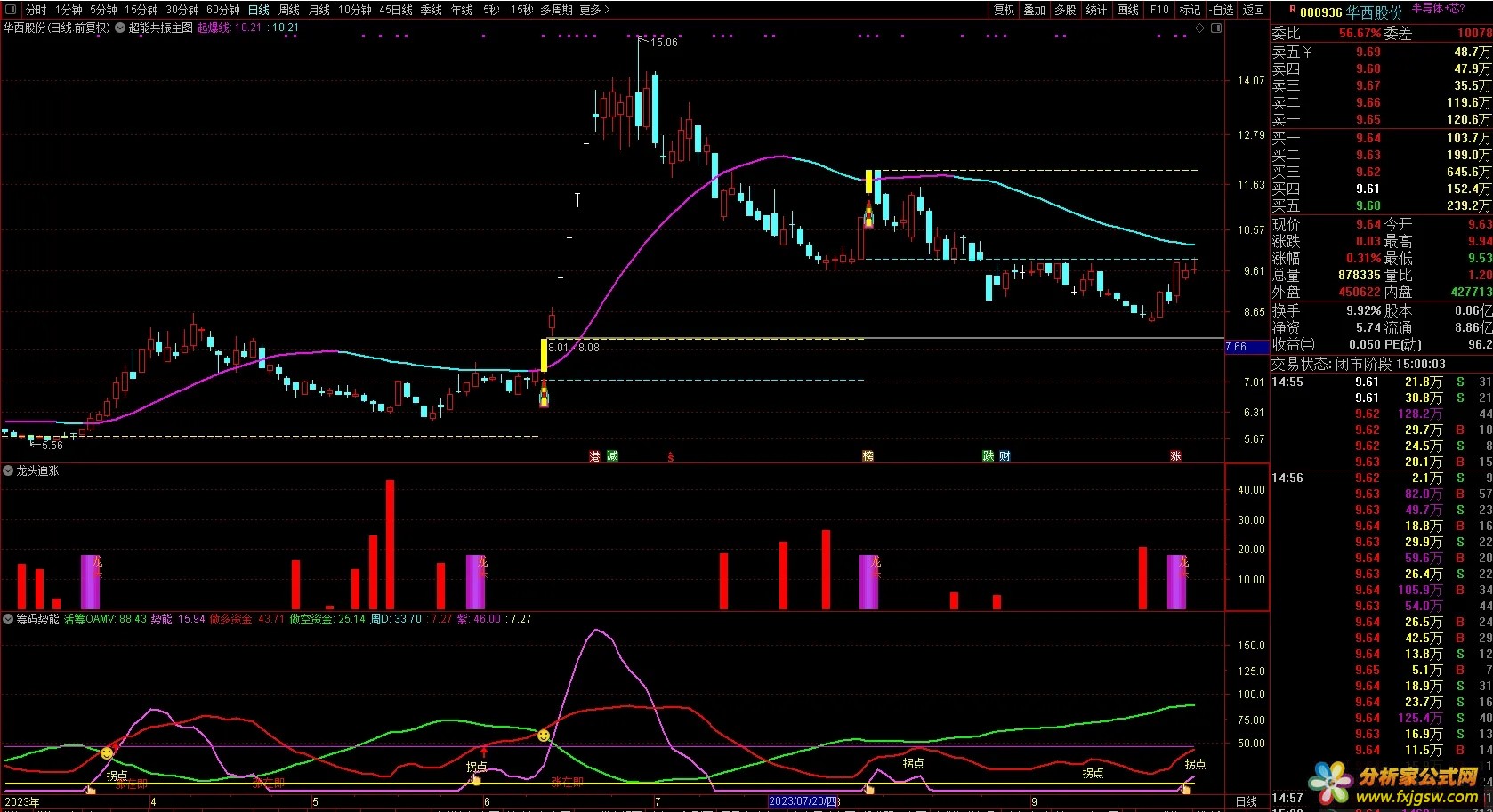The image size is (1493, 812).
Task: Click the flame signal icon below the July yellow bar
Action: (868, 215)
